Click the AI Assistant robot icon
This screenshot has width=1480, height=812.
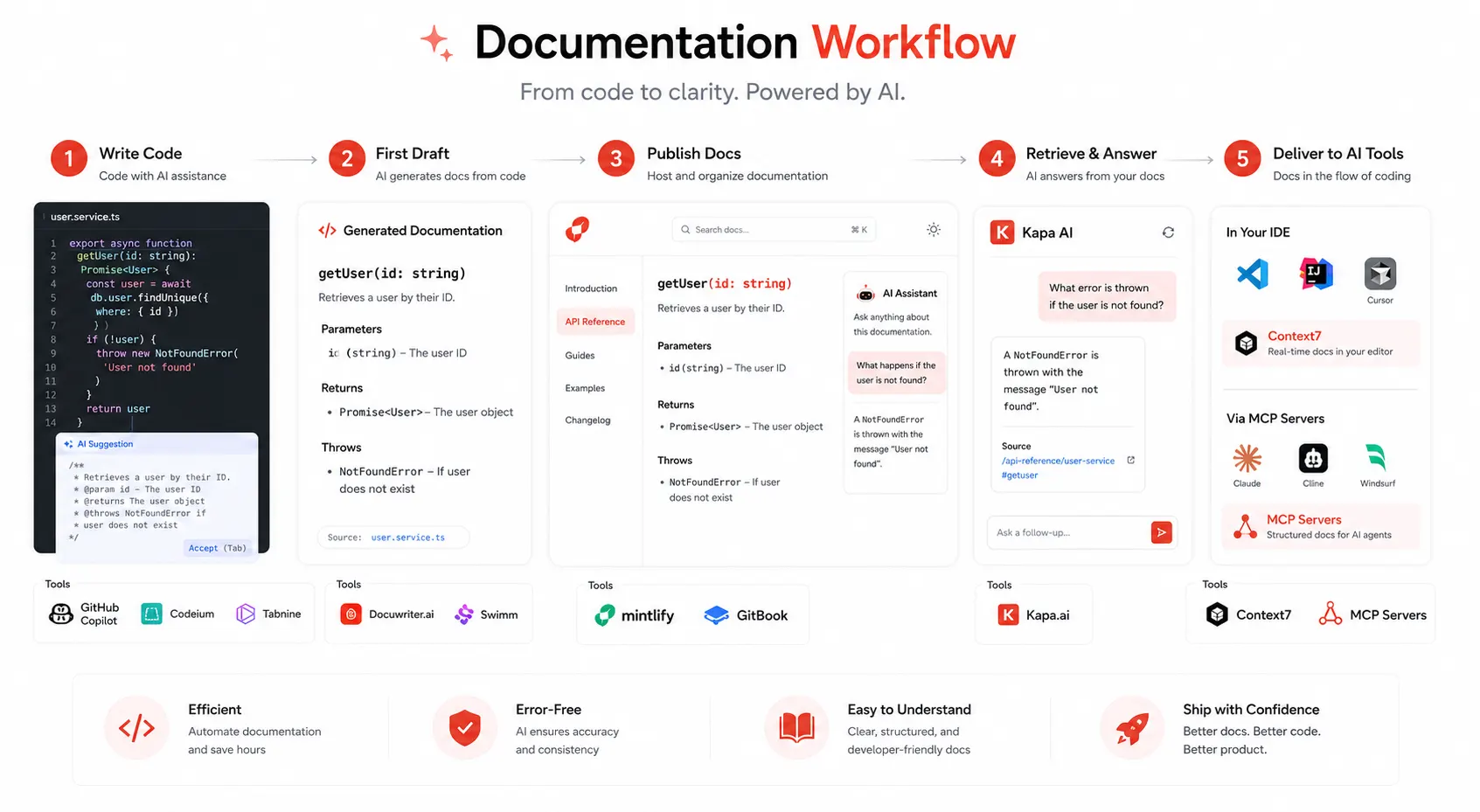tap(865, 293)
